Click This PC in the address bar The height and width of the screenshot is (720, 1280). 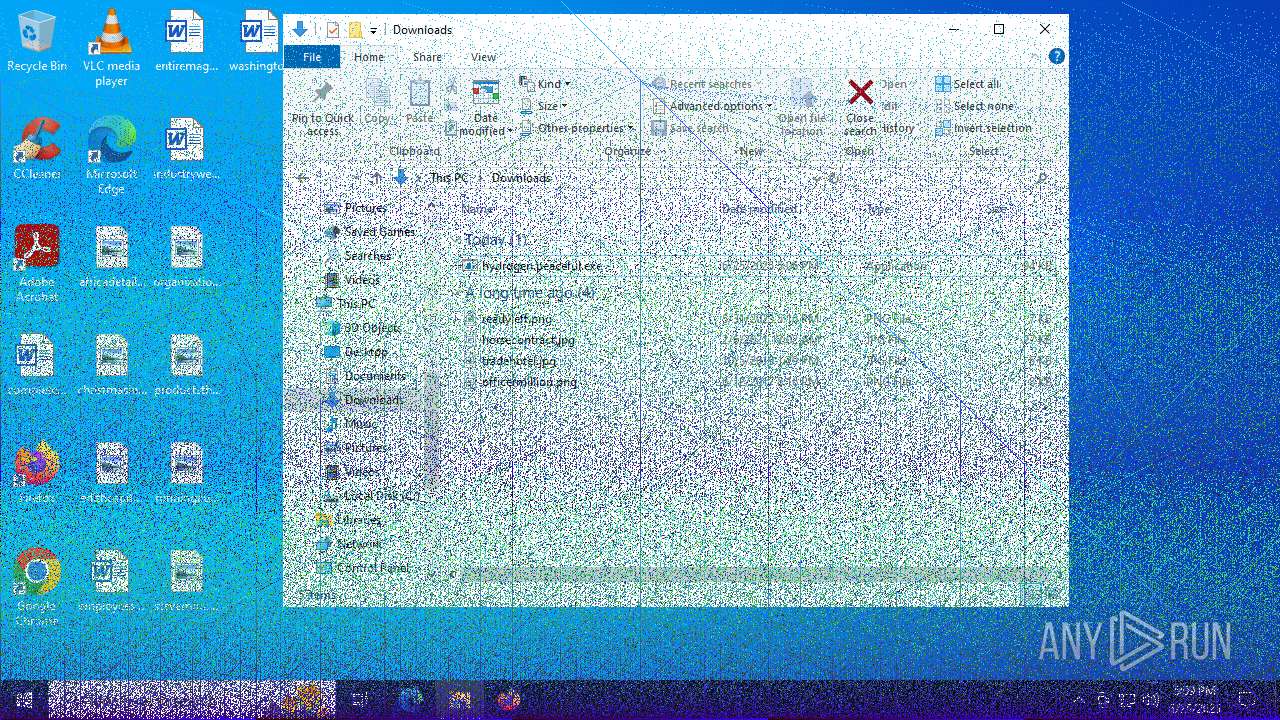point(448,178)
